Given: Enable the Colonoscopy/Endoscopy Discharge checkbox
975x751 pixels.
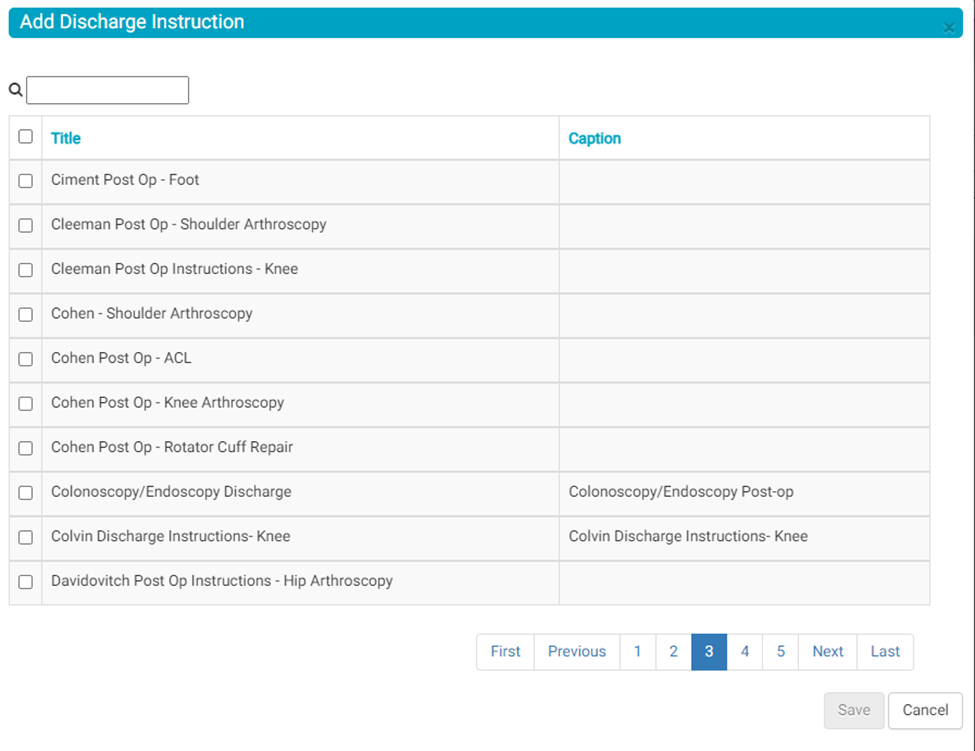Looking at the screenshot, I should pyautogui.click(x=26, y=493).
